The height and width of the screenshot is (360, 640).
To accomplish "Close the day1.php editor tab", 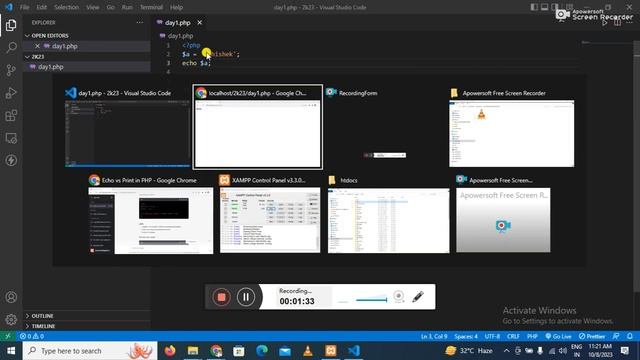I will tap(200, 22).
